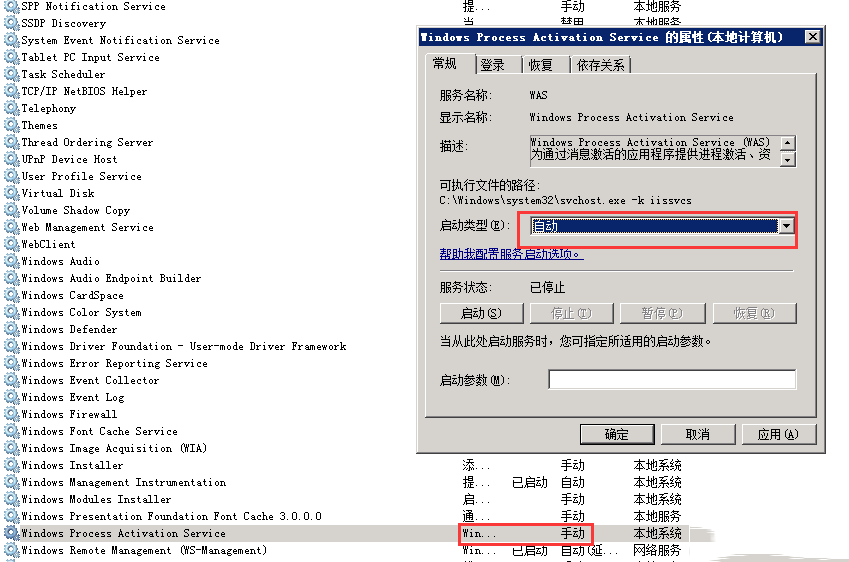This screenshot has width=849, height=562.
Task: Click gear icon beside Windows Defender
Action: coord(11,329)
